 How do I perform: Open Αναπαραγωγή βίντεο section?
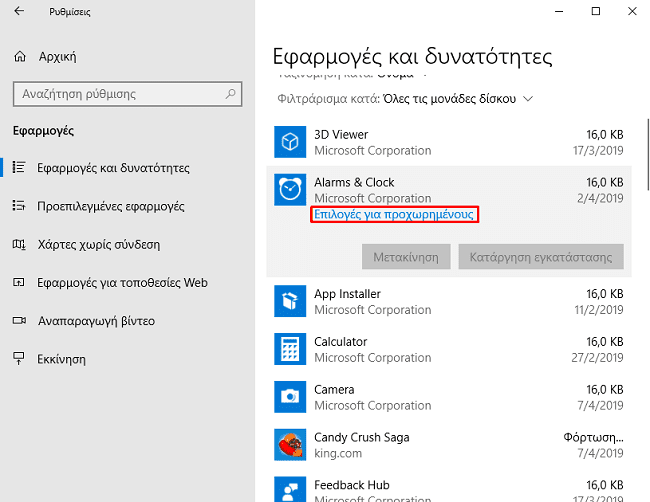click(96, 321)
